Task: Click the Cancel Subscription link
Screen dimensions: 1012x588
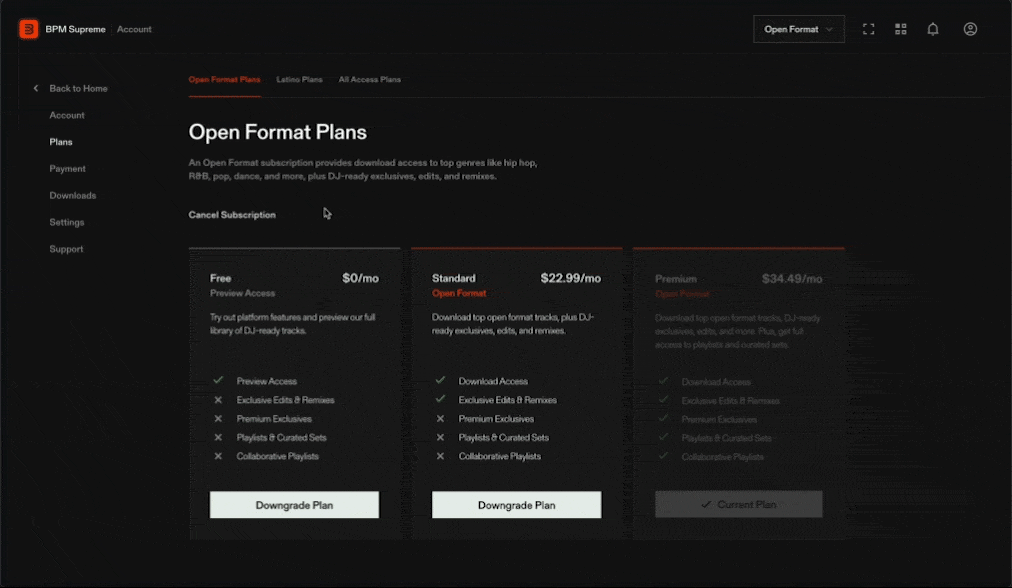Action: (232, 215)
